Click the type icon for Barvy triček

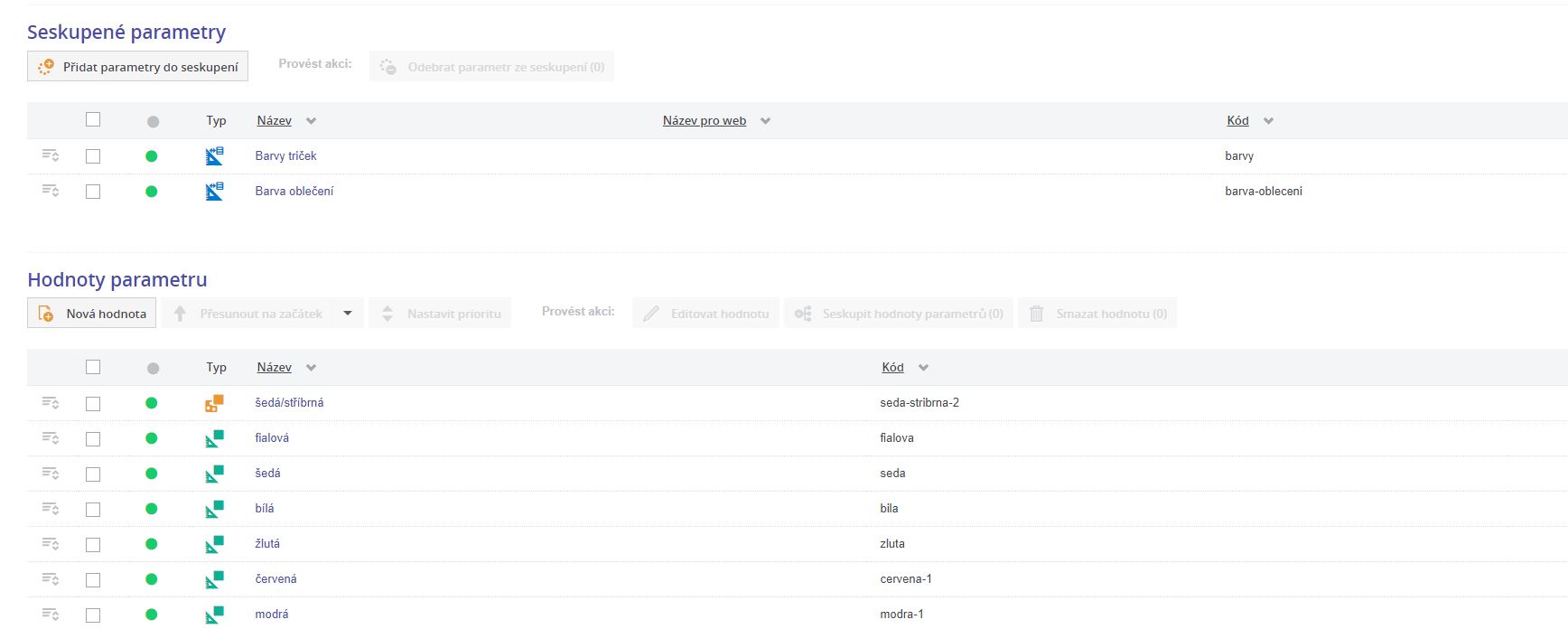click(x=214, y=155)
